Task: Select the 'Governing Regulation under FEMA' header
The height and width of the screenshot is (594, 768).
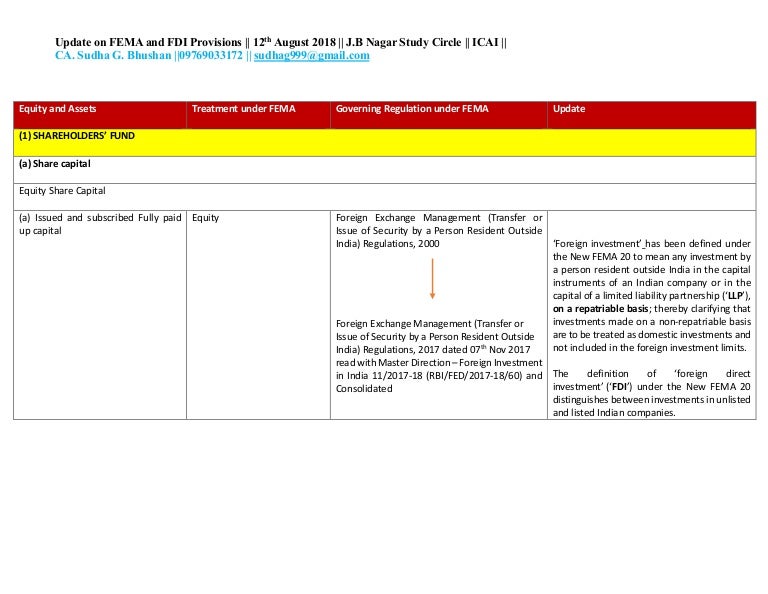Action: (412, 108)
